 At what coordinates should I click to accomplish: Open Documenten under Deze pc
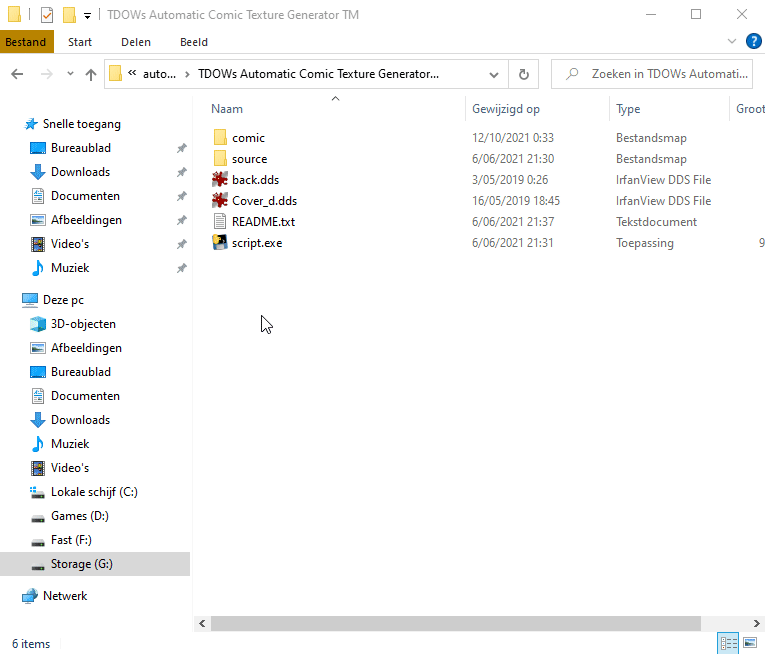[85, 395]
